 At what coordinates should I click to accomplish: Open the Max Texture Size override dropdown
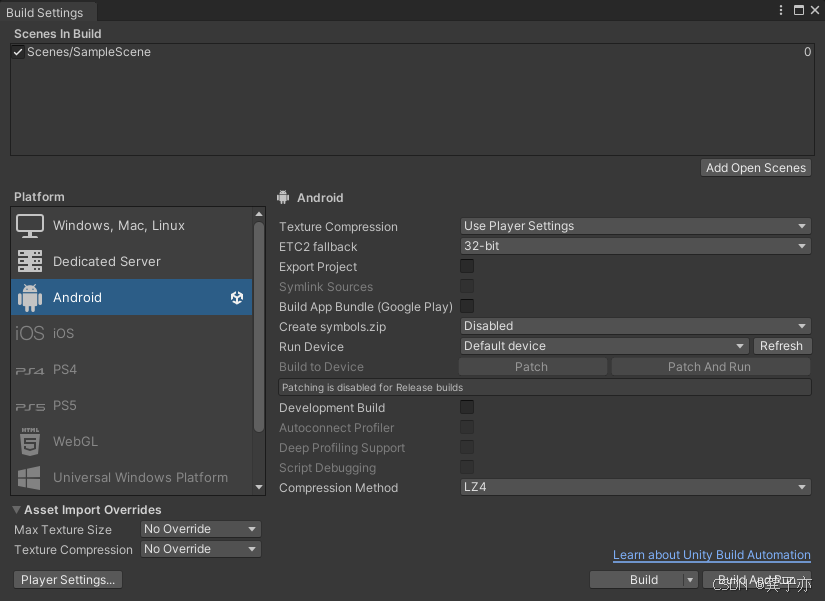200,529
